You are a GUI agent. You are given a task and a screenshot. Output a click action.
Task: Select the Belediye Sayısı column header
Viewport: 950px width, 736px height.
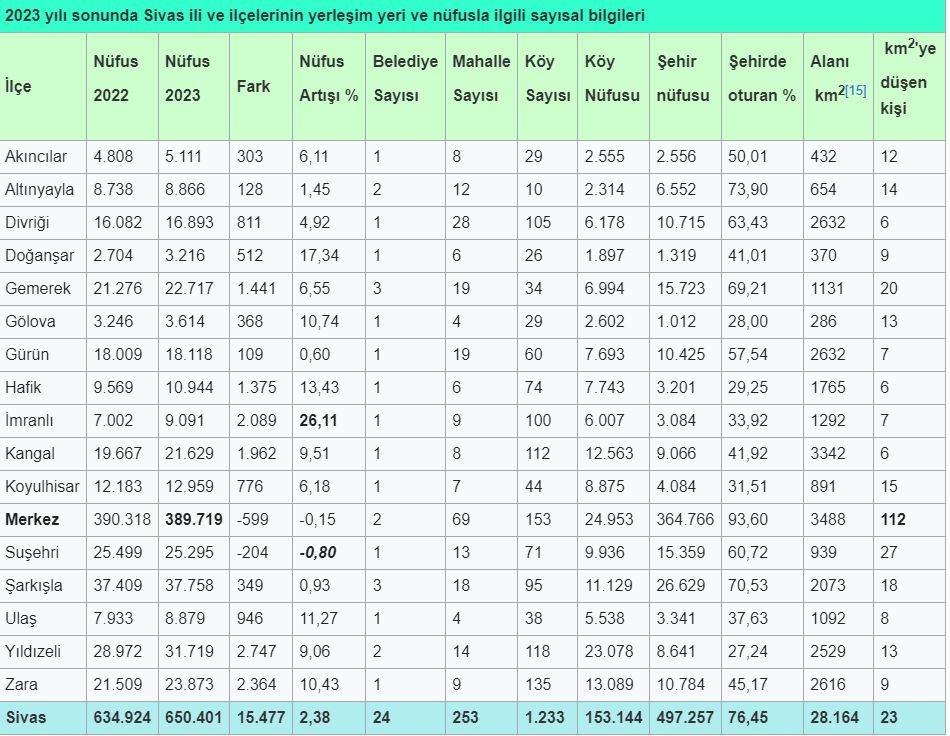(405, 78)
